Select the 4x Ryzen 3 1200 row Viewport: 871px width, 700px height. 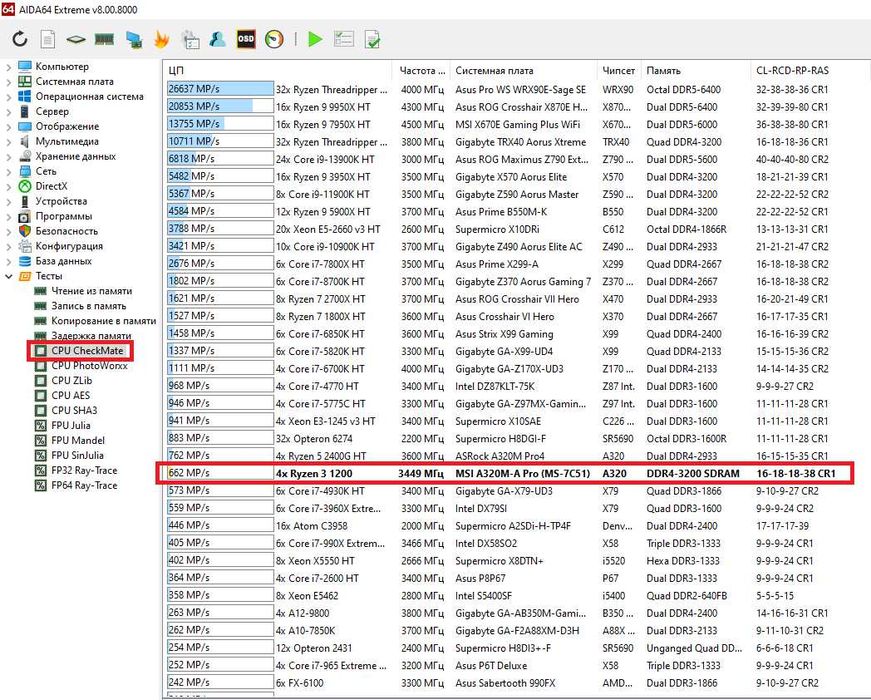[x=504, y=473]
